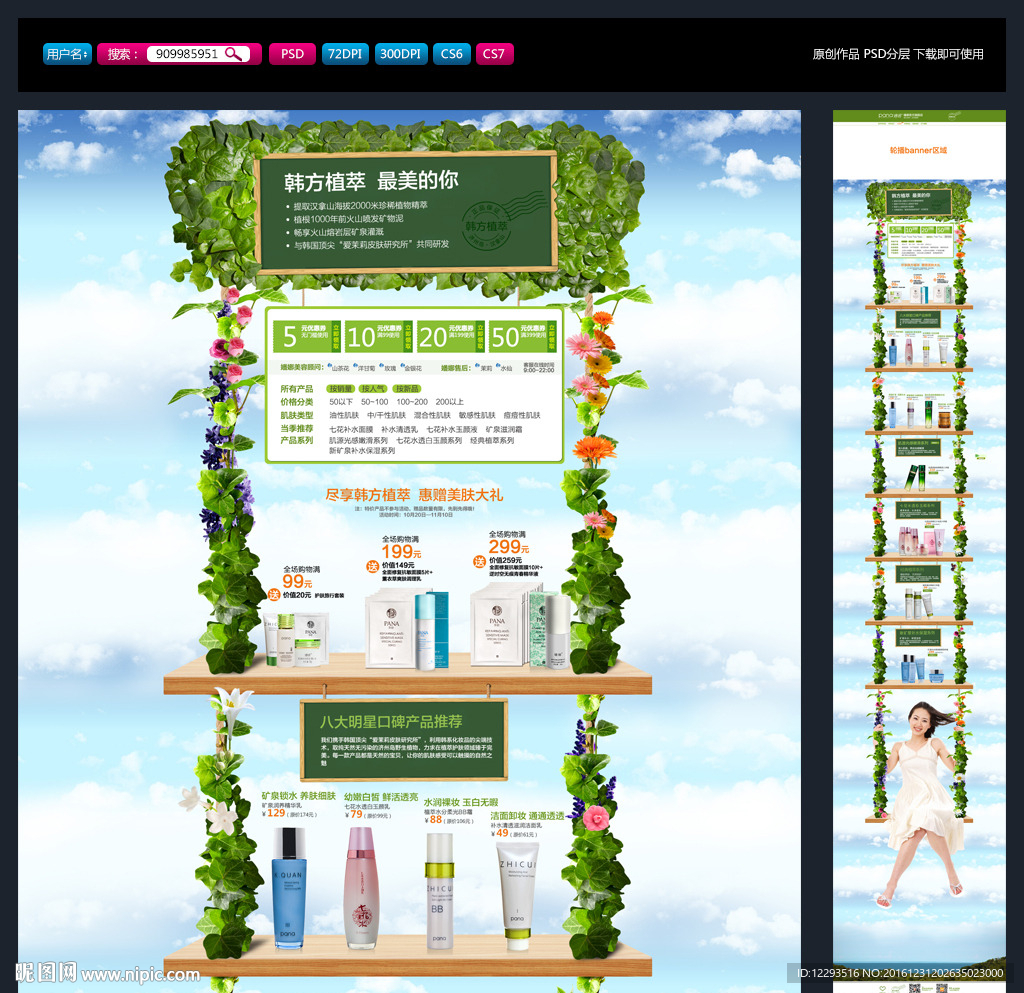Contact beauty advisor 玫瑰
Image resolution: width=1024 pixels, height=993 pixels.
pyautogui.click(x=388, y=368)
